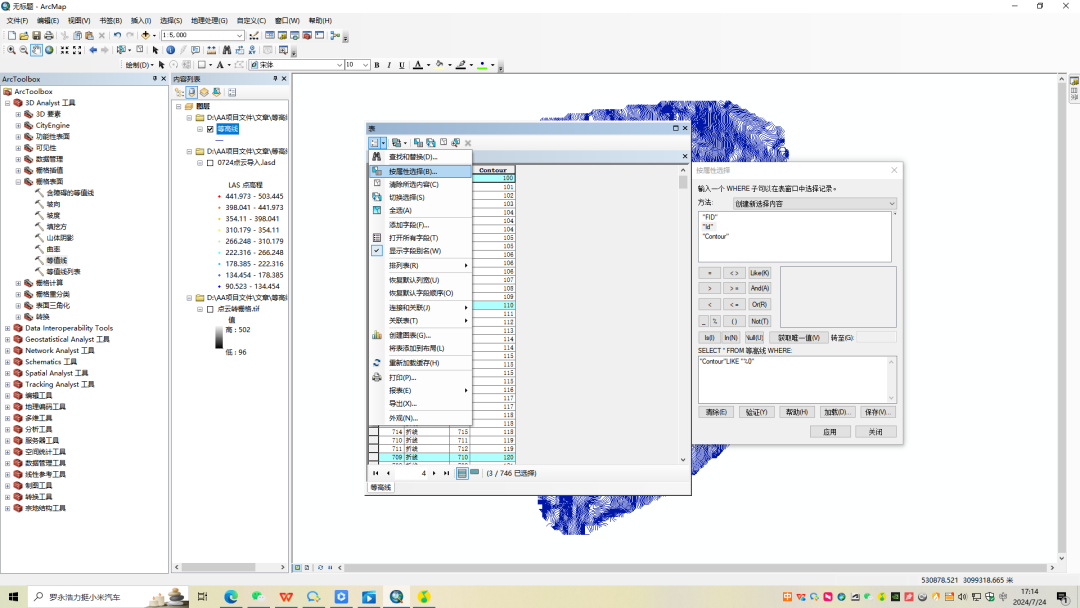
Task: Select the "Contour" field in the list
Action: pos(715,236)
